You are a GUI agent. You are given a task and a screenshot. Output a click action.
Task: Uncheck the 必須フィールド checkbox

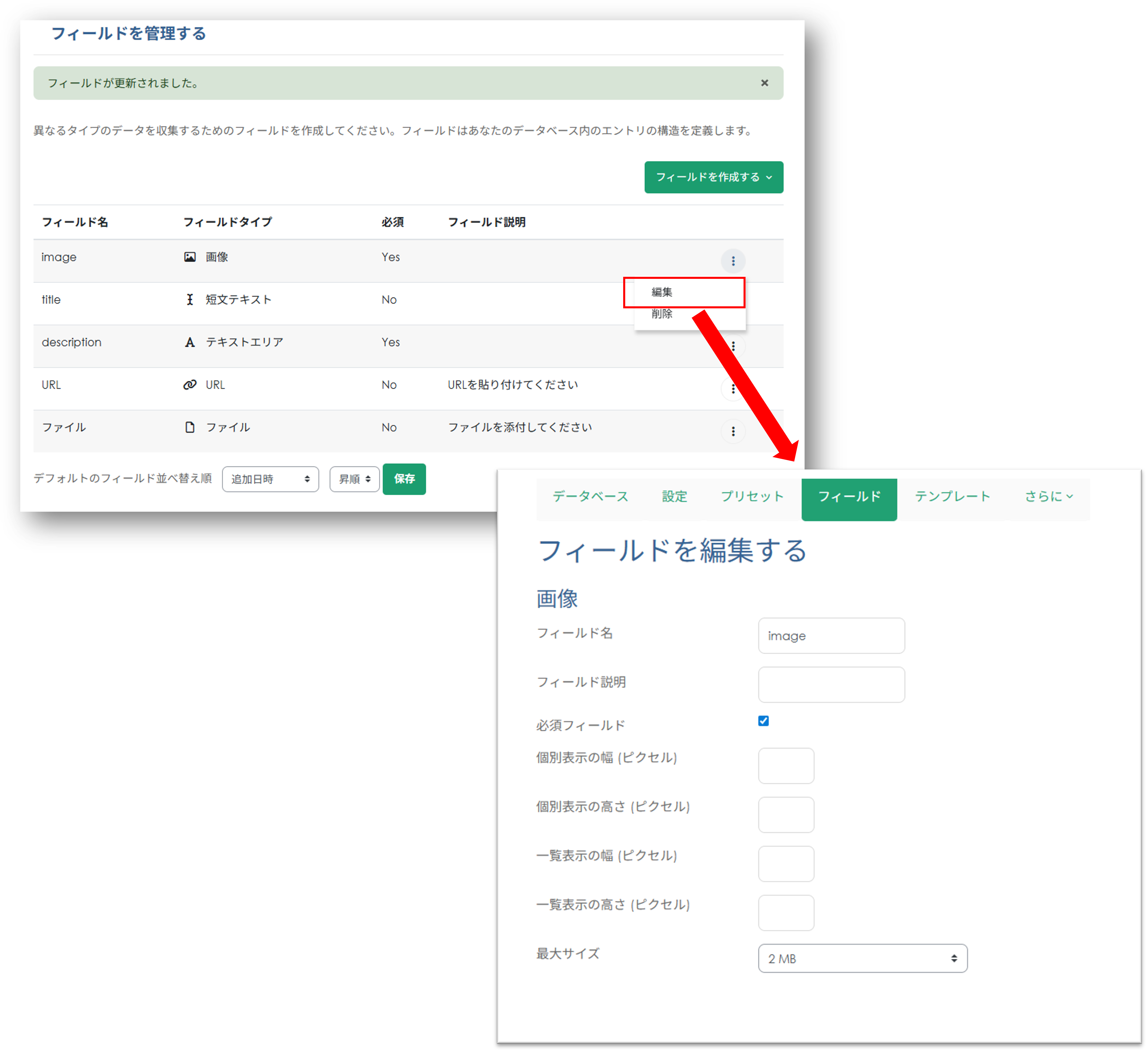(x=763, y=721)
